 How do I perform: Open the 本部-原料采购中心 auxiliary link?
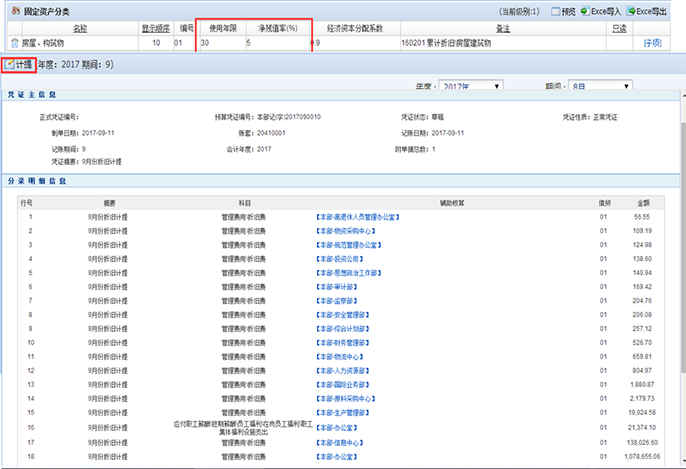(x=346, y=399)
